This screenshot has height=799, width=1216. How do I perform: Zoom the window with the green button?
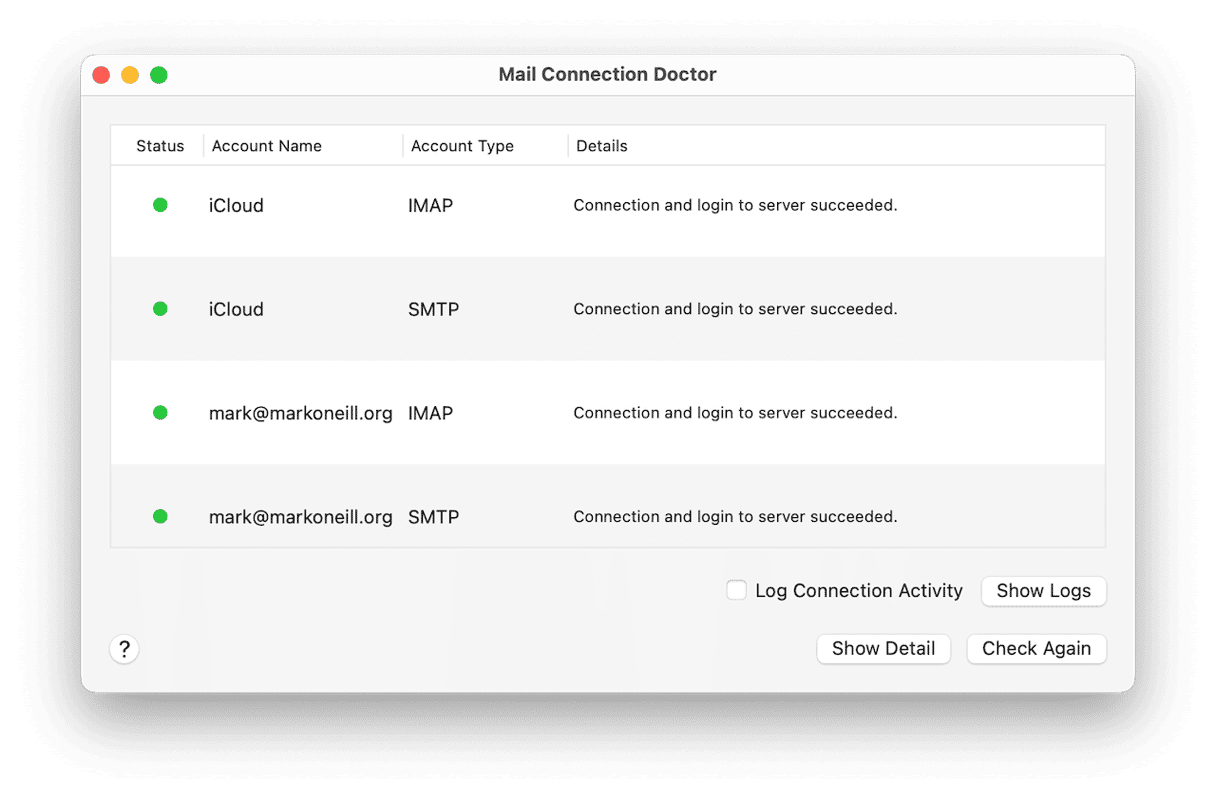159,75
